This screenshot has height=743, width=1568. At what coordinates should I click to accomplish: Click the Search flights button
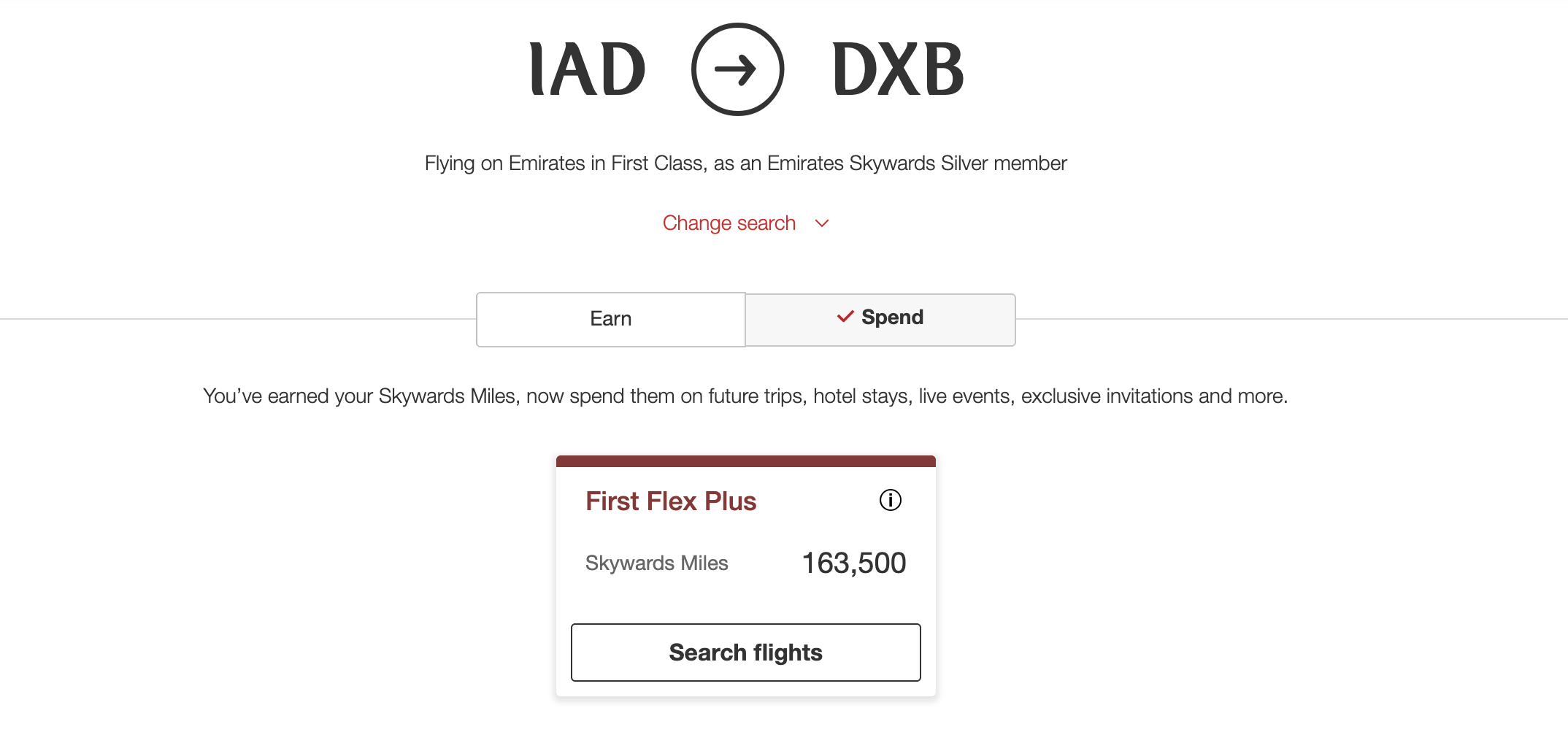click(745, 652)
